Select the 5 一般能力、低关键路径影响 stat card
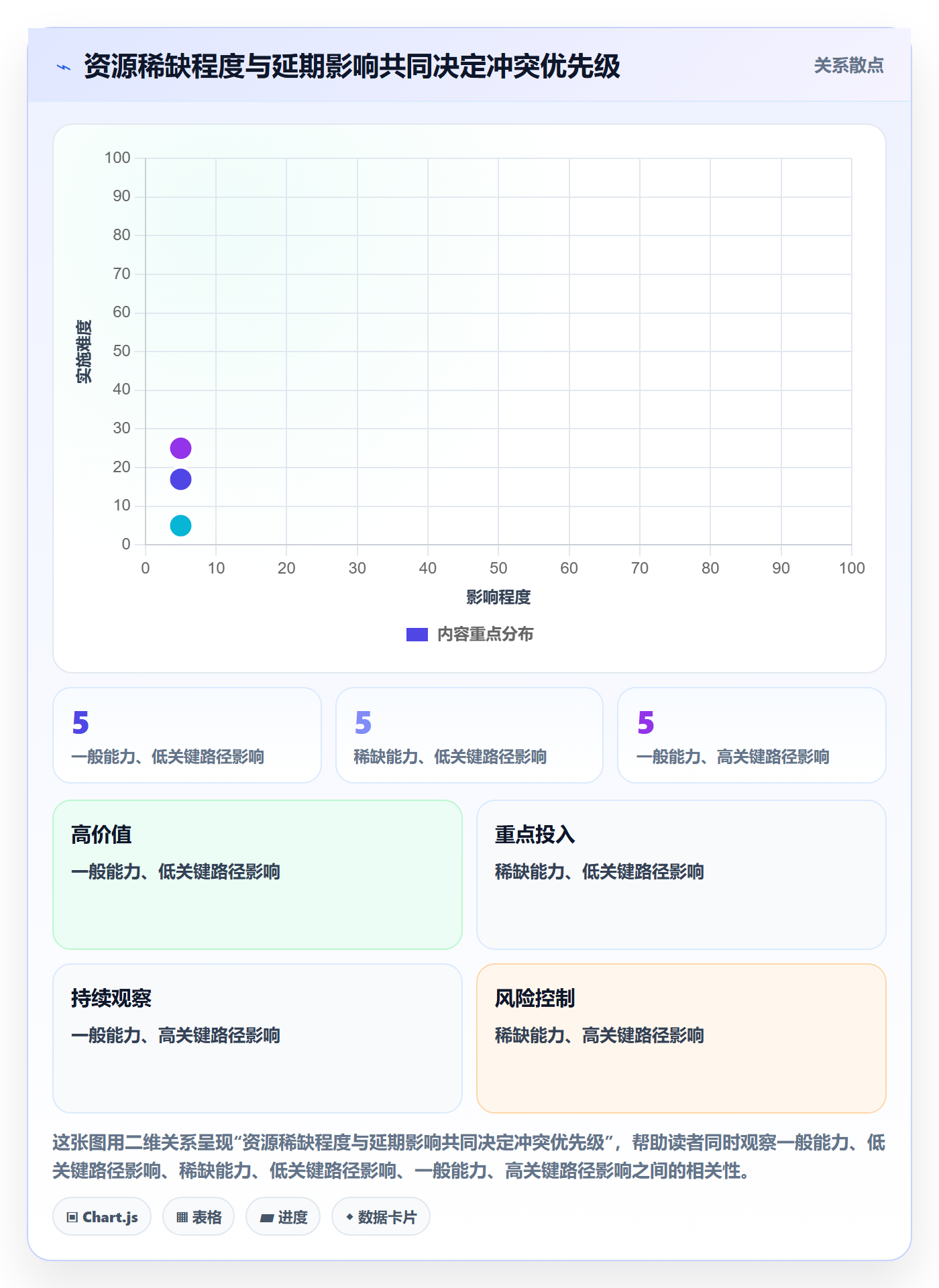The width and height of the screenshot is (939, 1288). click(187, 735)
